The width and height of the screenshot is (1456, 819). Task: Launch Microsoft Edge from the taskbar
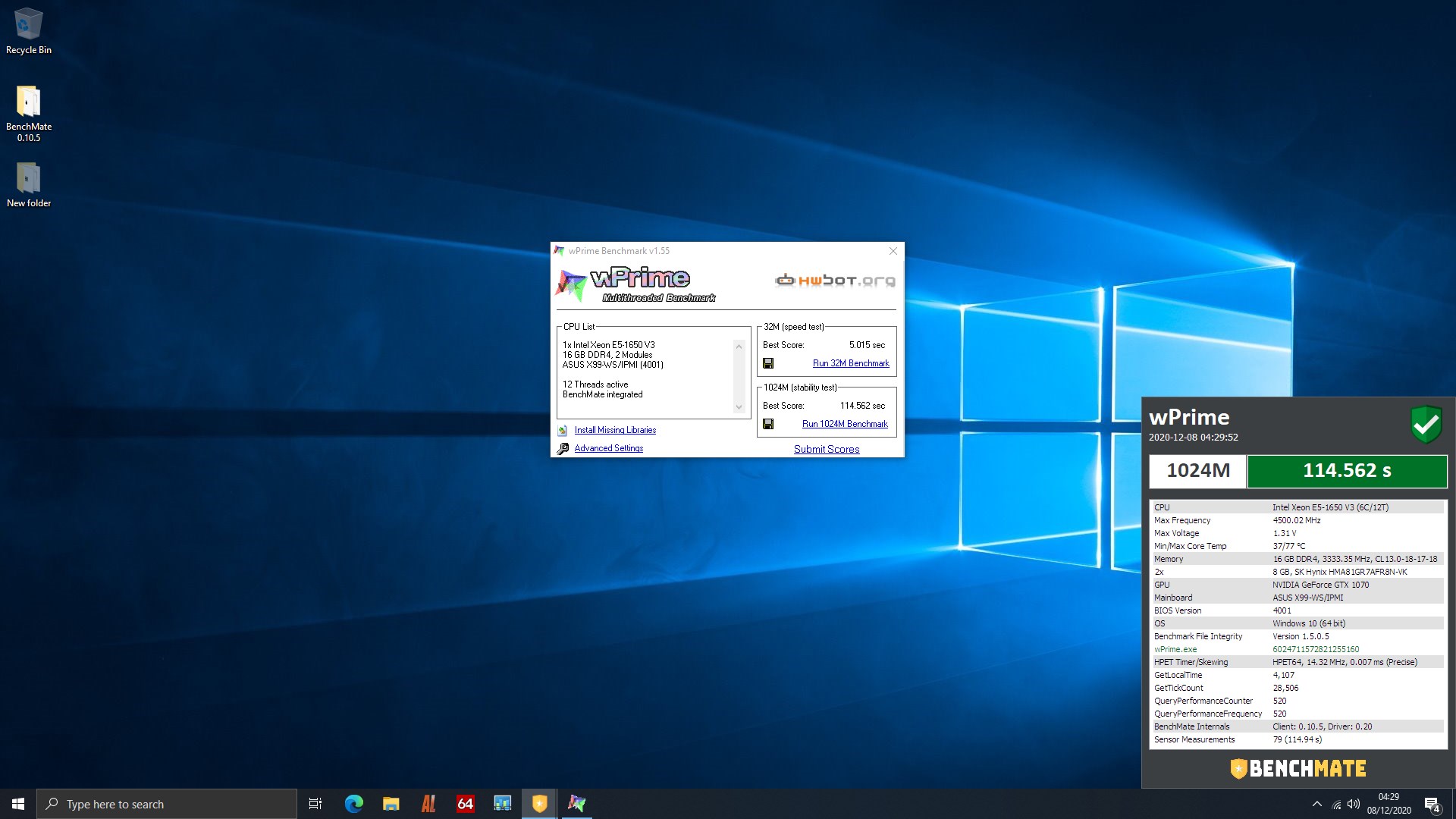354,804
